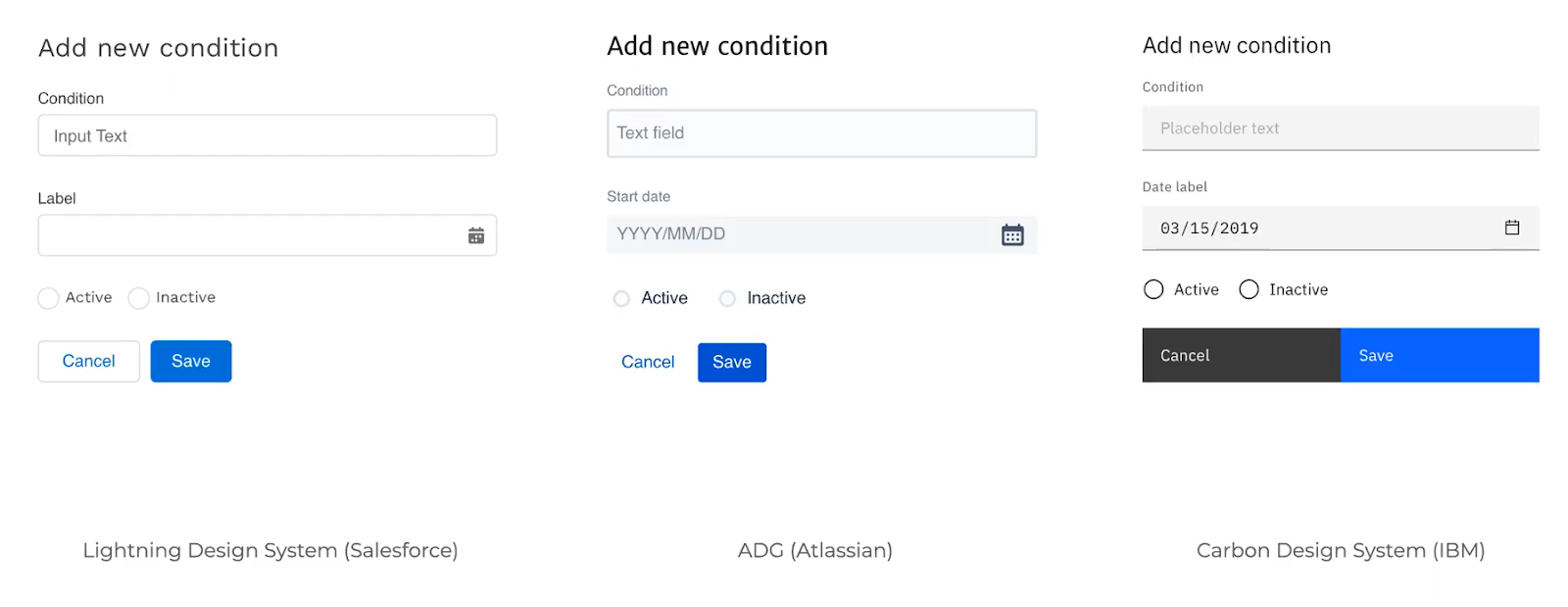
Task: Pick Inactive radio in the IBM Carbon form
Action: (x=1249, y=289)
